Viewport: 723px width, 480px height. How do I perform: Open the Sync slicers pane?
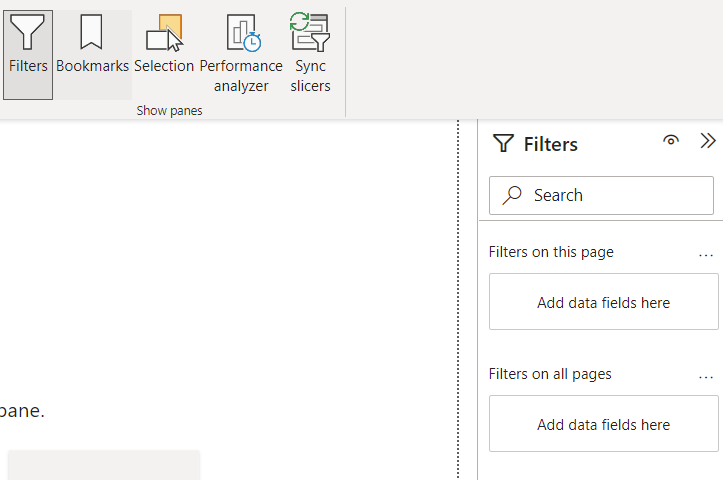coord(310,54)
